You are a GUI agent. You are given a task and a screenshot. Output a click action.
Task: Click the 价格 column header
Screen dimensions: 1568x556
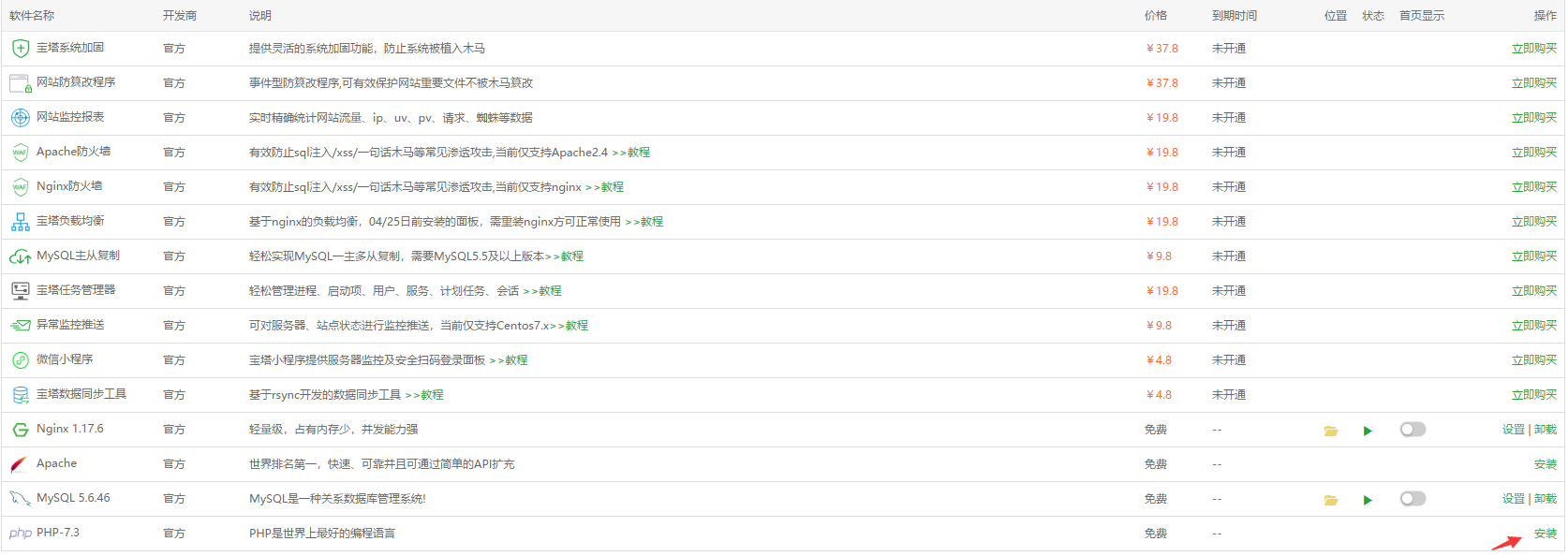1156,16
